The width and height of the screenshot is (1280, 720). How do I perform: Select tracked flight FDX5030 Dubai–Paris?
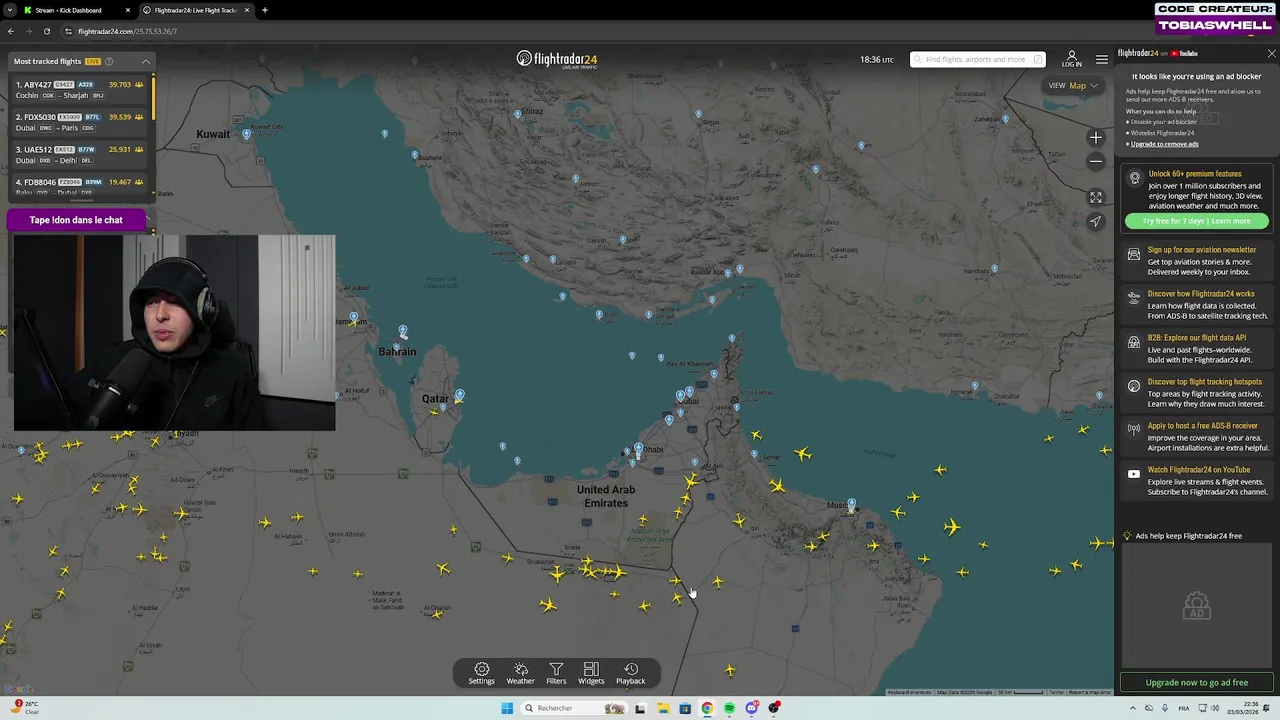(79, 122)
